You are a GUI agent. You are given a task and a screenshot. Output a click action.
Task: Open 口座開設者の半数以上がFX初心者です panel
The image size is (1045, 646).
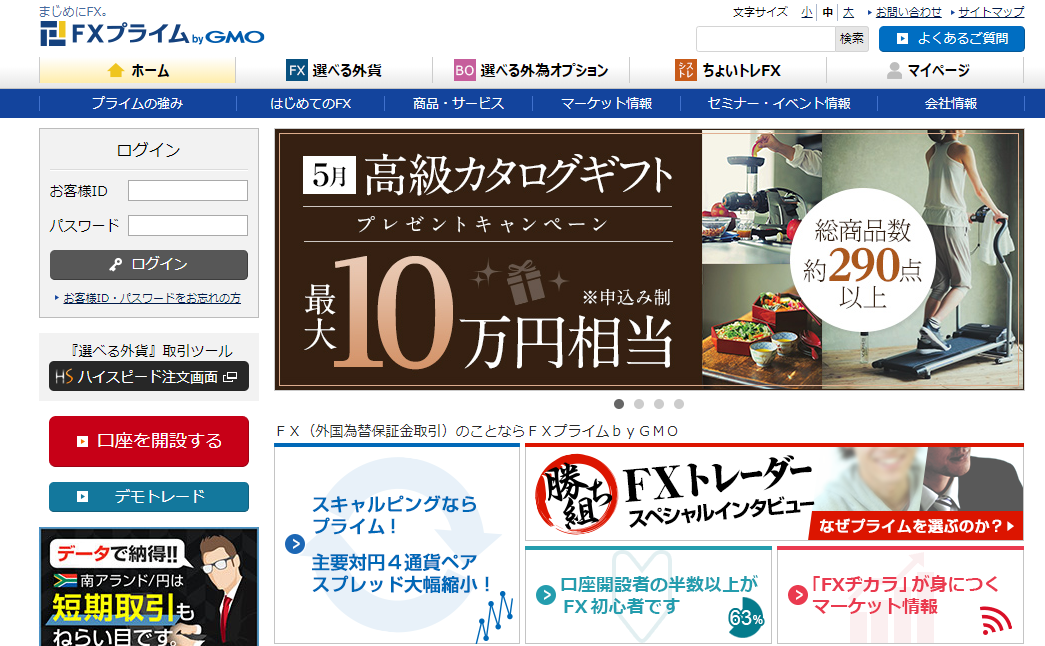[x=648, y=595]
